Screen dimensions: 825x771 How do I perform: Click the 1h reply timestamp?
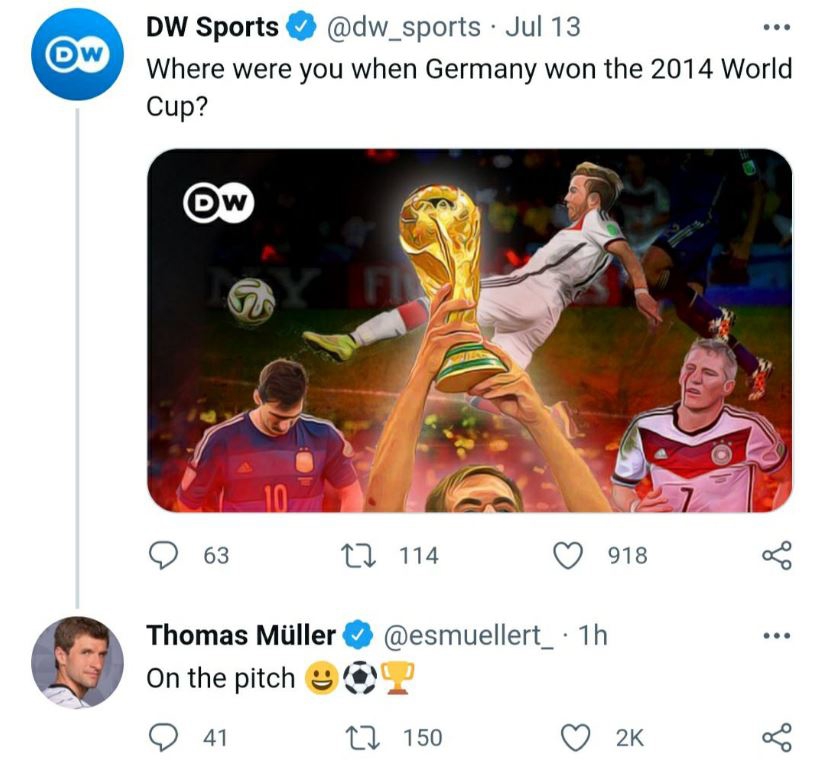tap(593, 635)
